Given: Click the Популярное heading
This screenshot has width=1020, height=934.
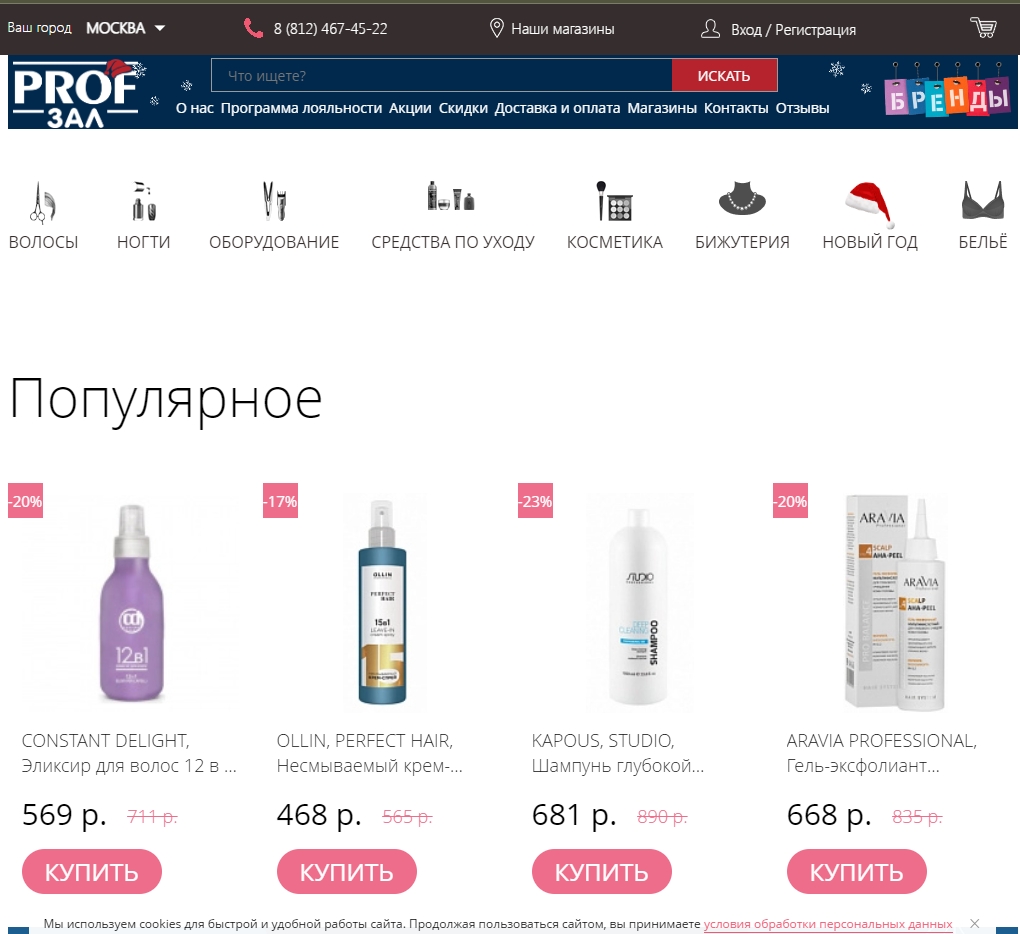Looking at the screenshot, I should tap(166, 399).
